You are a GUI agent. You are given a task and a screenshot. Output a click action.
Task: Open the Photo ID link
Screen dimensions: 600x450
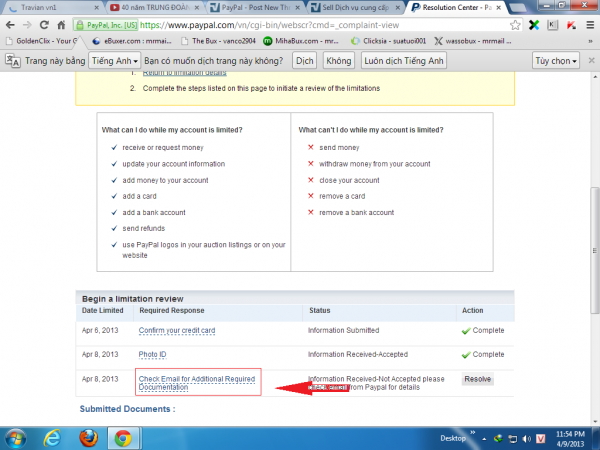152,354
